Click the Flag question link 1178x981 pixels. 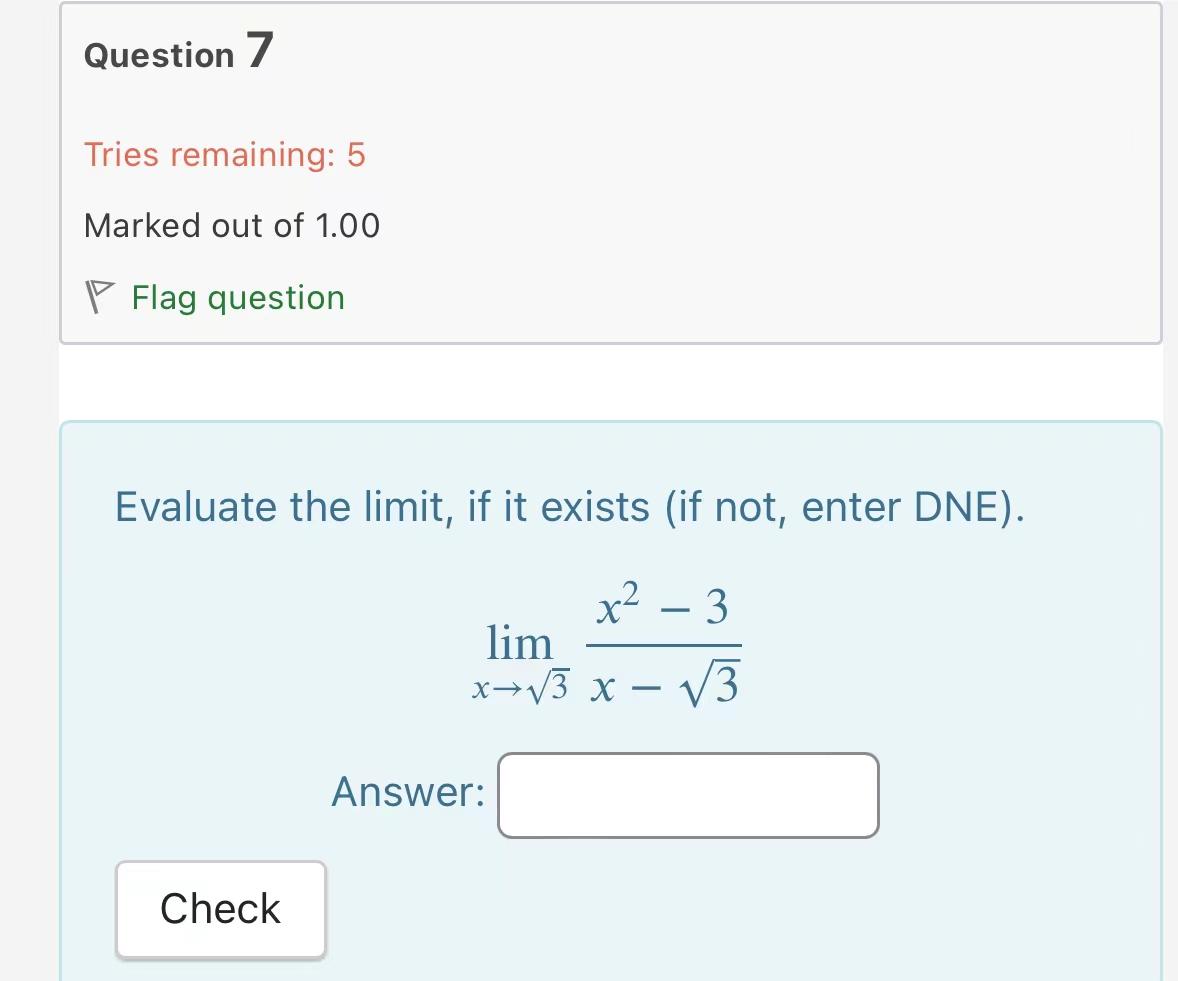(x=236, y=297)
